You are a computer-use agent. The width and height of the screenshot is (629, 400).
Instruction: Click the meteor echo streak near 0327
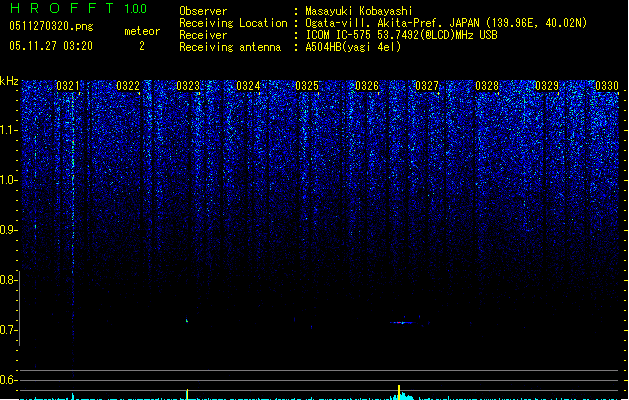click(405, 322)
